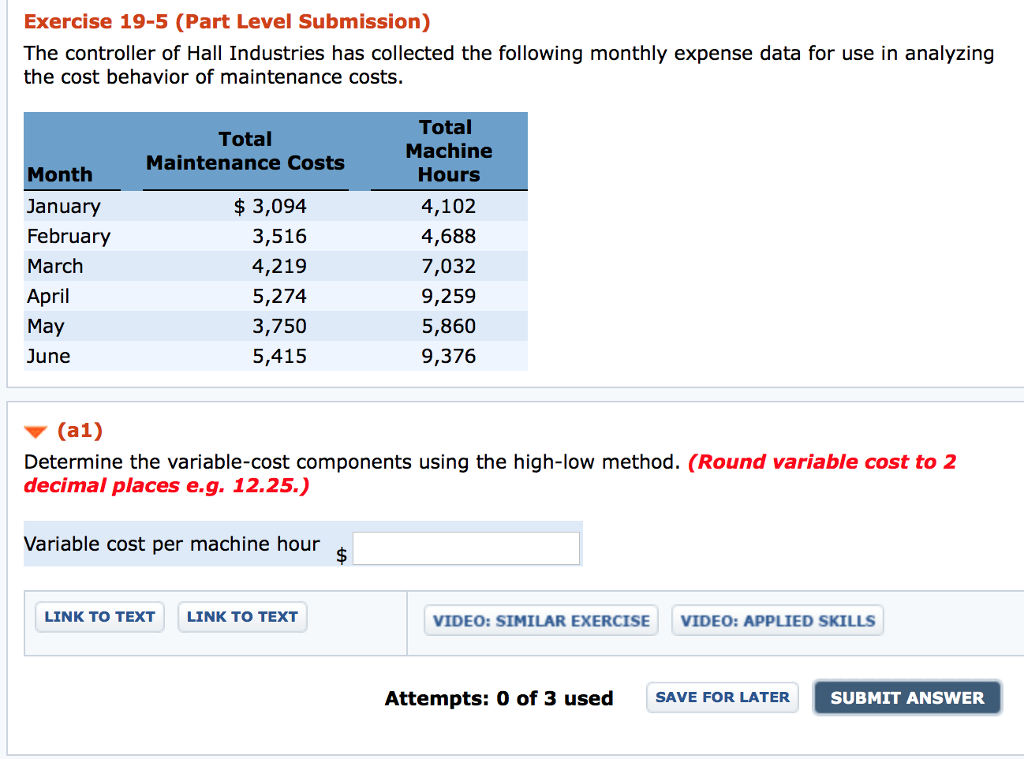This screenshot has width=1024, height=759.
Task: Click the May machine hours value 5,860
Action: coord(448,327)
